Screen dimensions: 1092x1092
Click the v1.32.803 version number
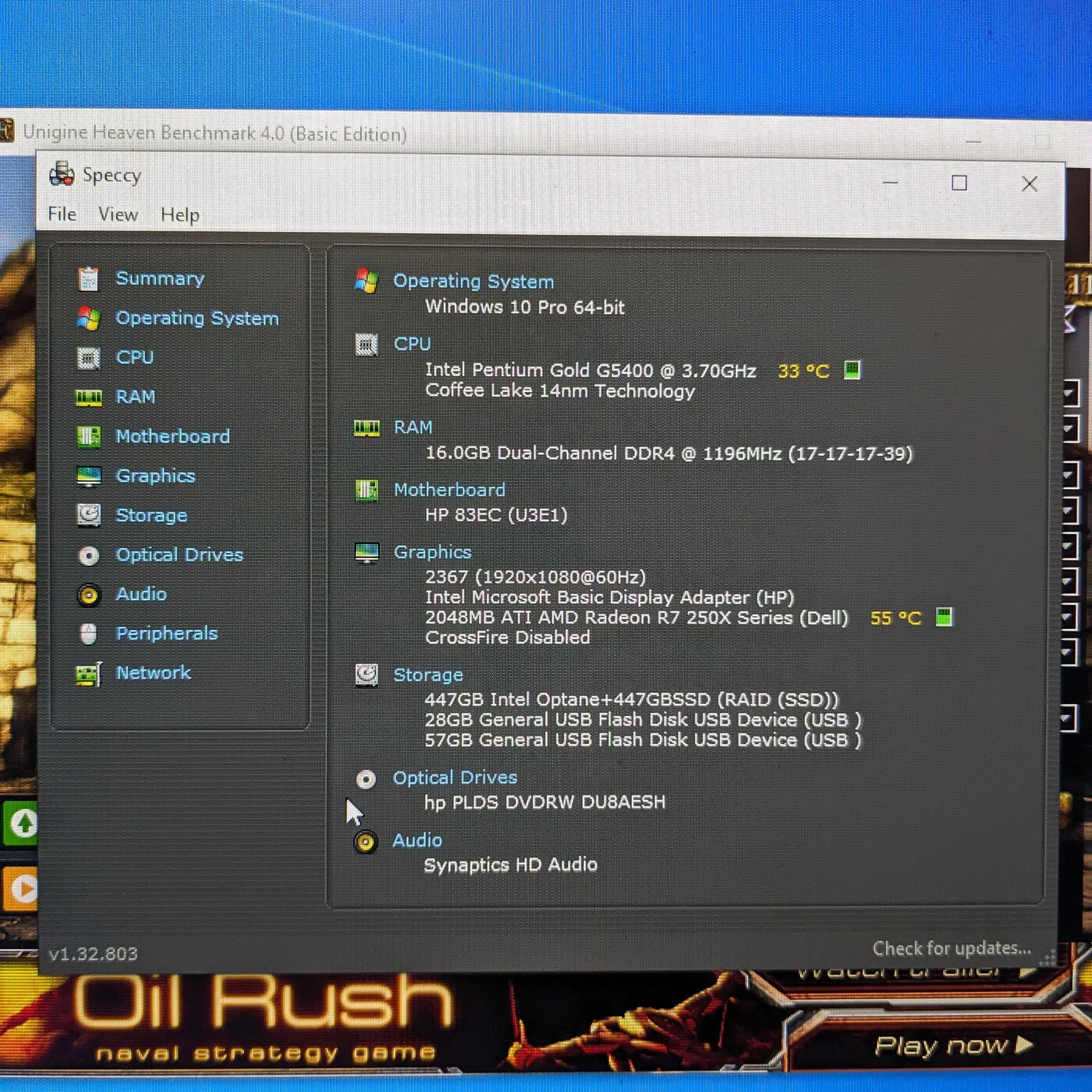pos(93,954)
